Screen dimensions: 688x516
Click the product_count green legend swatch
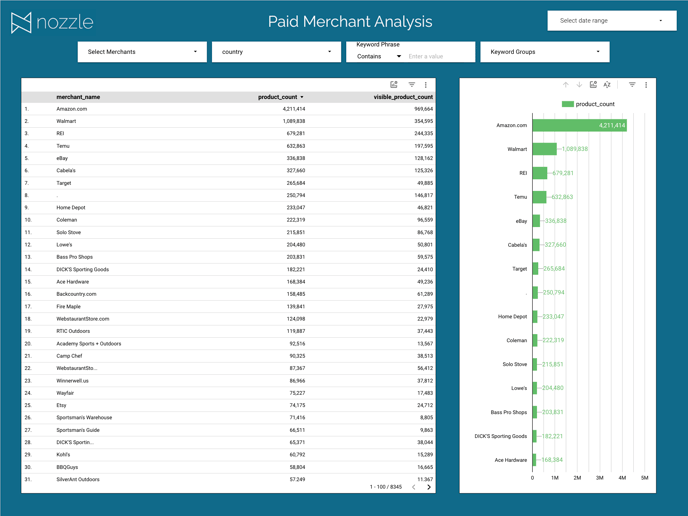[x=568, y=104]
